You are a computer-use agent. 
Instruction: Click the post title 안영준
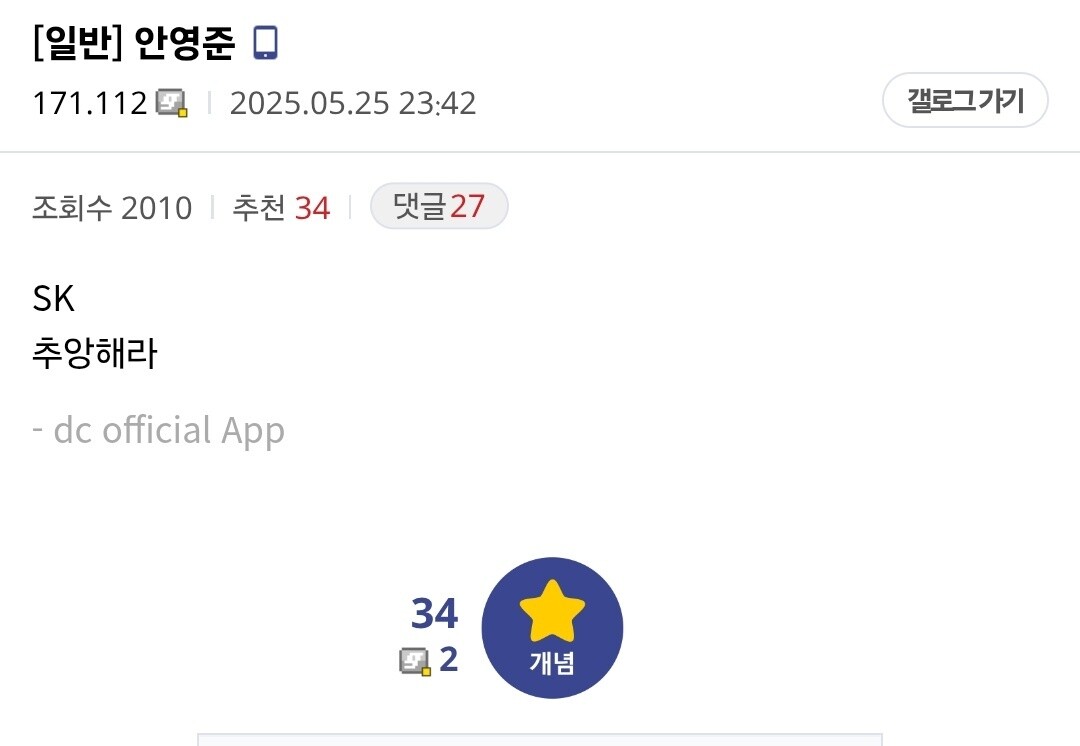(x=184, y=43)
